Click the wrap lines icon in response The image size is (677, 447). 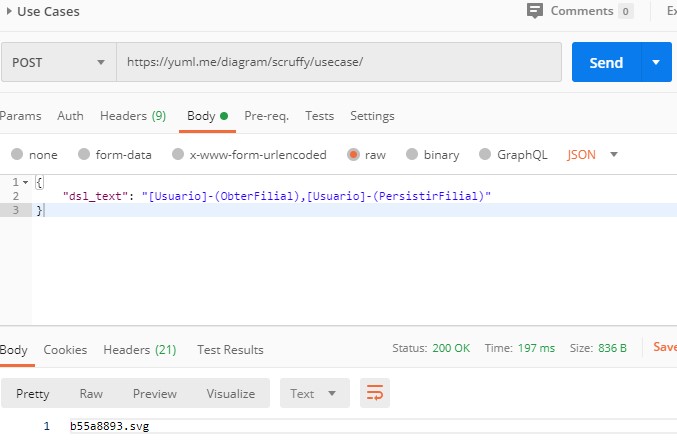pos(374,393)
